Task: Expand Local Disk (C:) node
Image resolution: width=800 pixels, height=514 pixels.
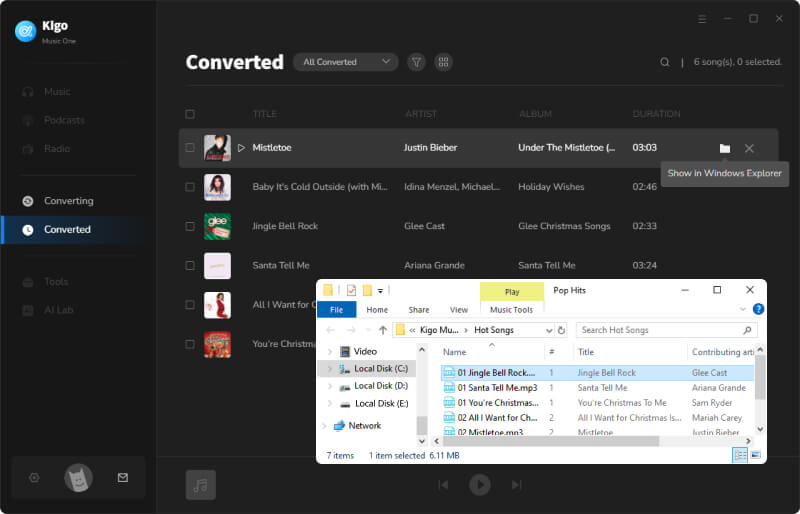Action: coord(330,369)
